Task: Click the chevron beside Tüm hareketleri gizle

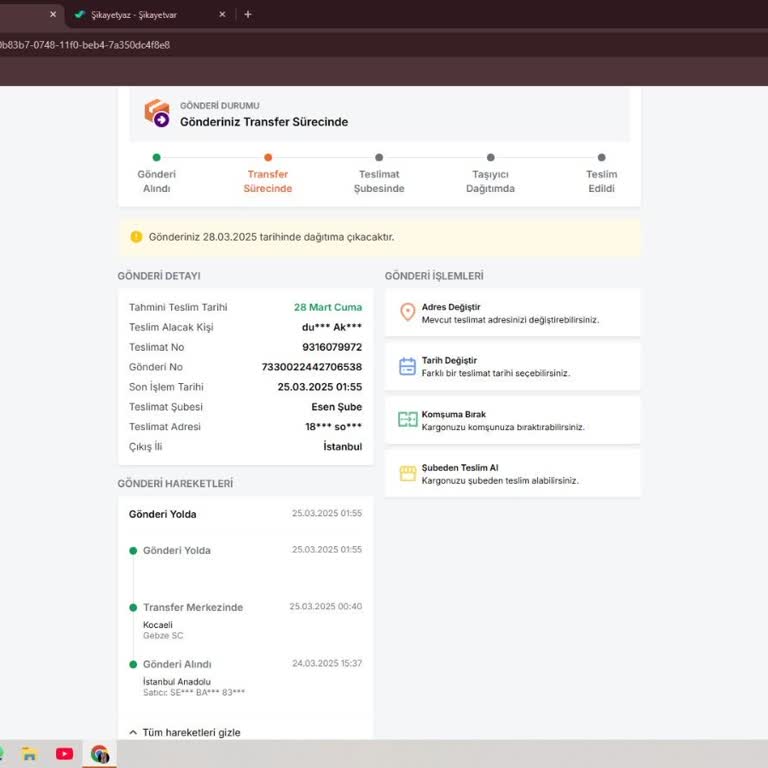Action: 133,732
